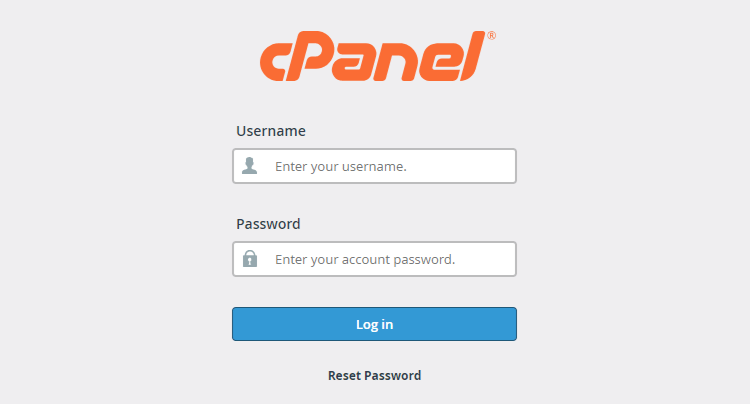Click the user silhouette icon
This screenshot has height=404, width=750.
(249, 165)
